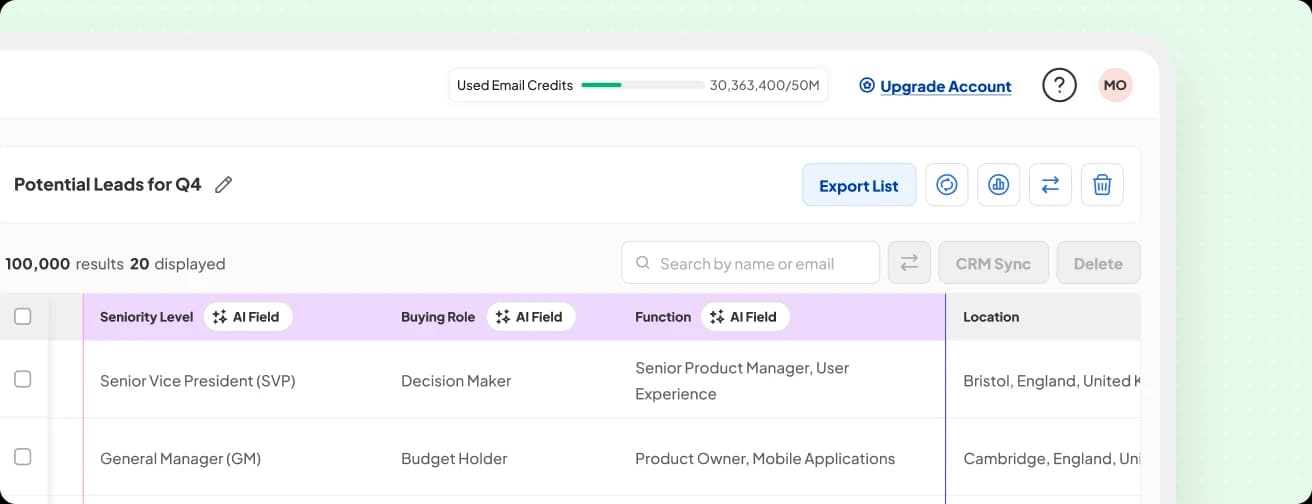Select the General Manager row checkbox

[22, 458]
